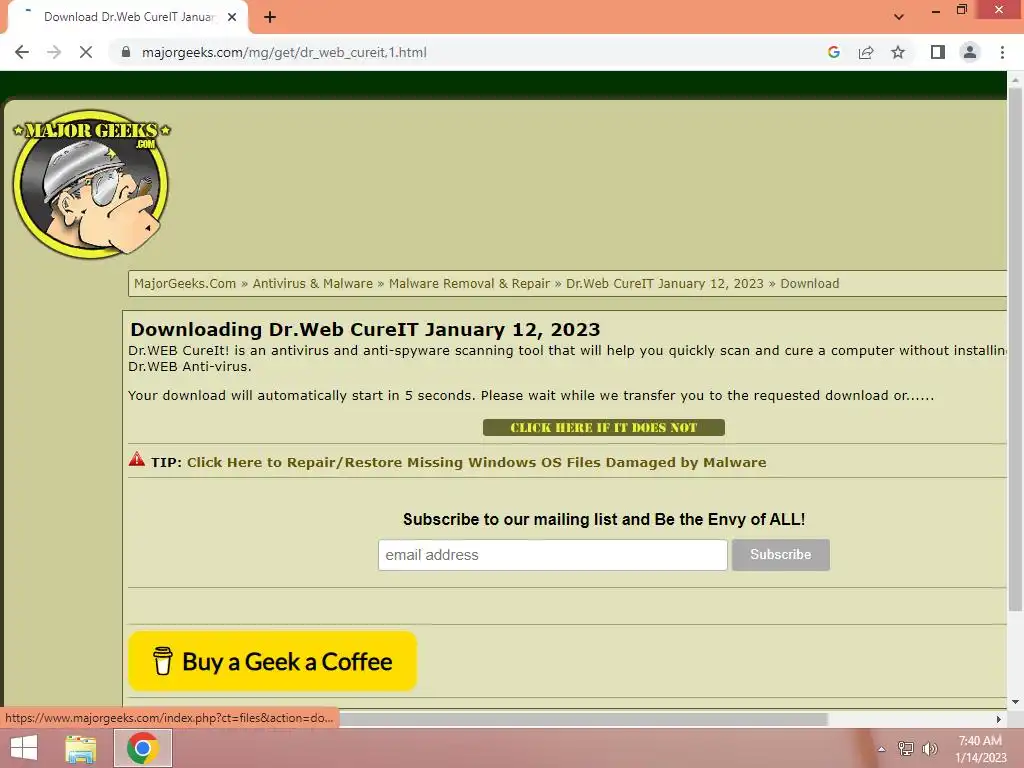This screenshot has height=768, width=1024.
Task: Open Dr.Web CureIT January 12, 2023 breadcrumb
Action: (664, 283)
